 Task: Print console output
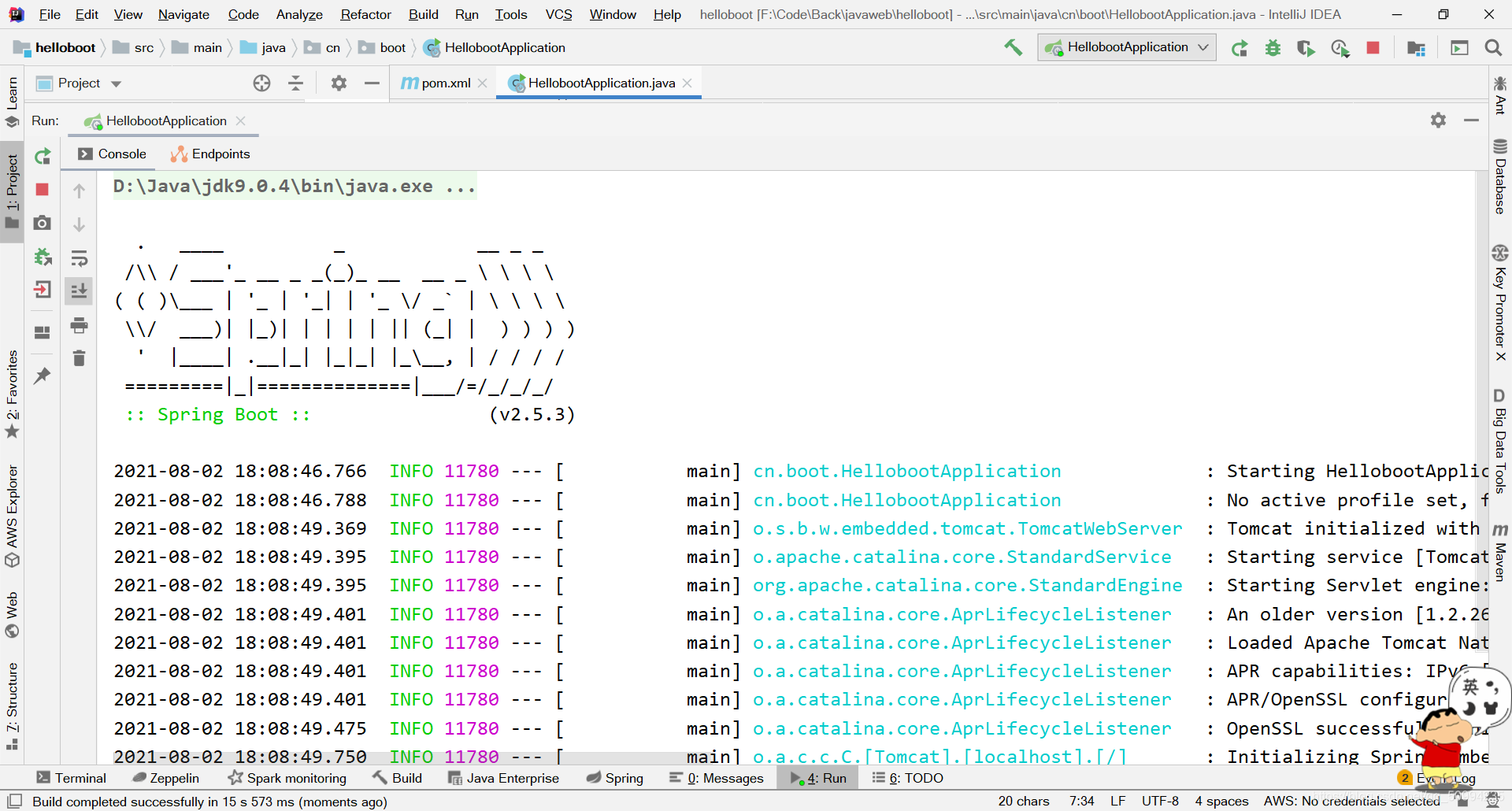(79, 325)
